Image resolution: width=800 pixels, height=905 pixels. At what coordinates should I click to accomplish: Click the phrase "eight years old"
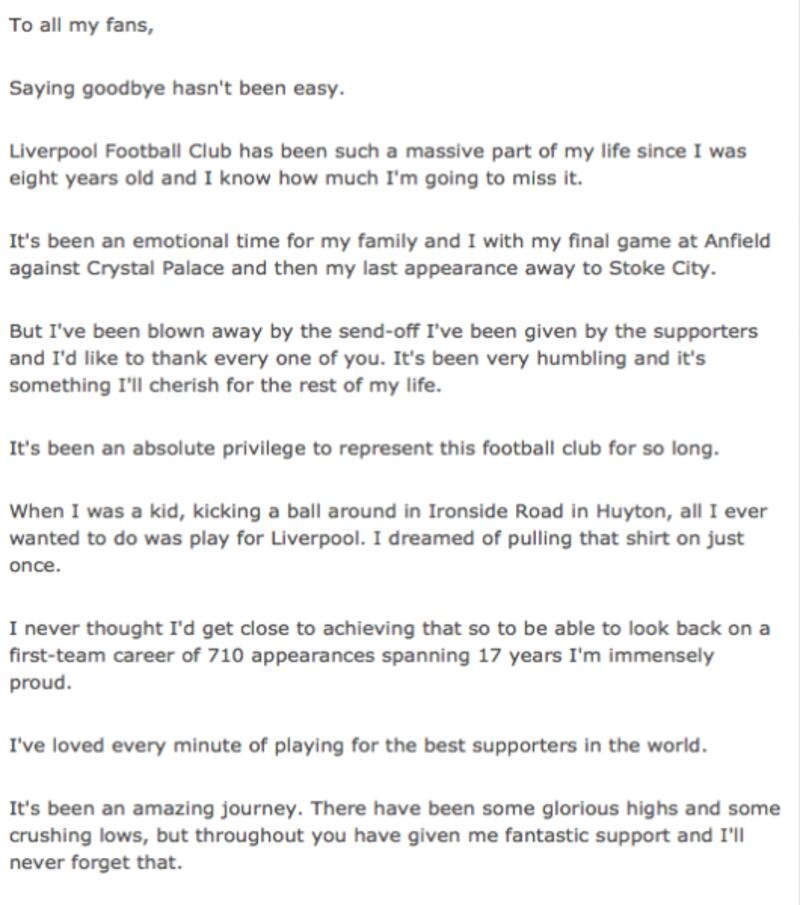pyautogui.click(x=81, y=178)
